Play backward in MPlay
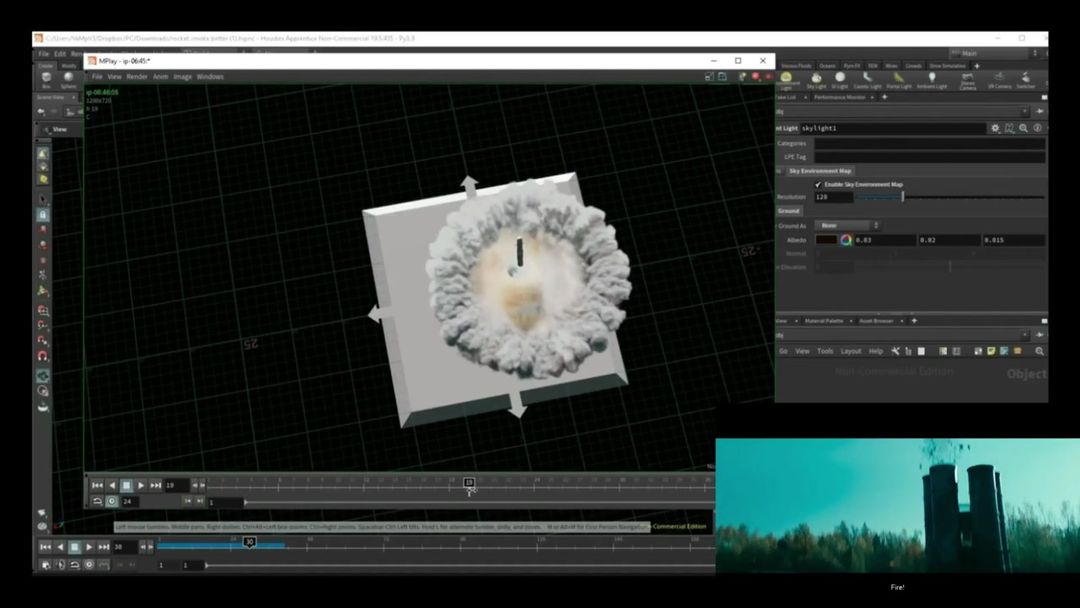Screen dimensions: 1080x608 click(x=112, y=485)
